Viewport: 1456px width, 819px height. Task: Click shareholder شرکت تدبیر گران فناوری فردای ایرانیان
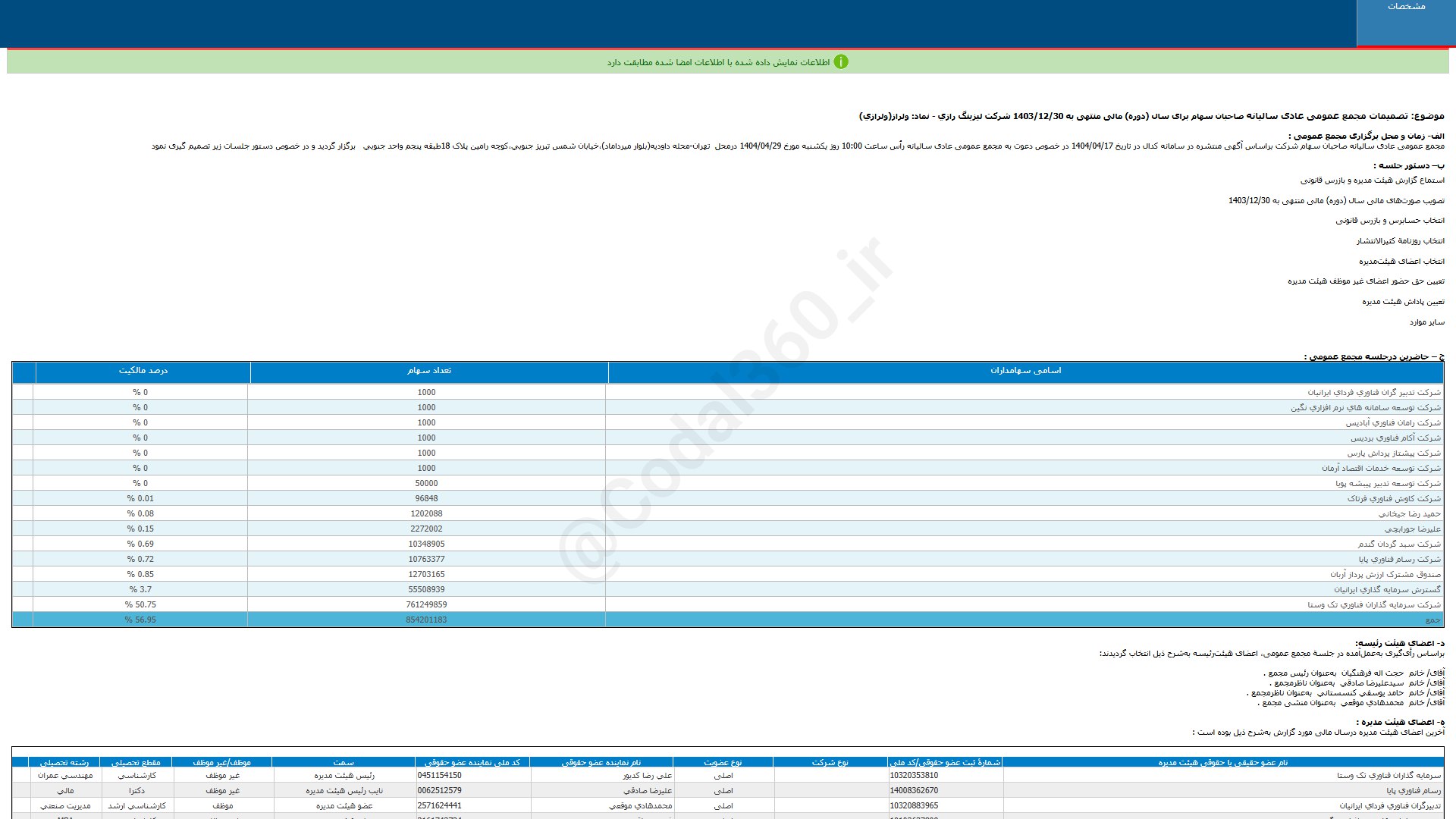1374,393
